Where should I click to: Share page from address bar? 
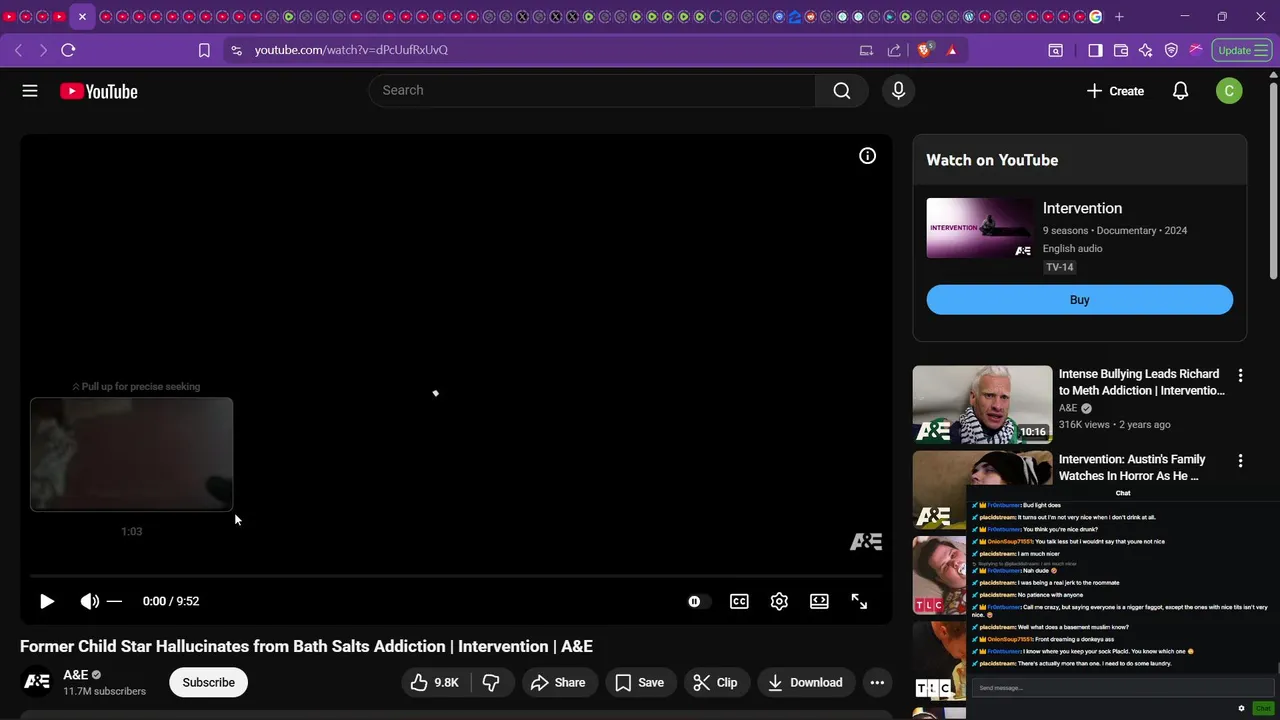tap(894, 50)
